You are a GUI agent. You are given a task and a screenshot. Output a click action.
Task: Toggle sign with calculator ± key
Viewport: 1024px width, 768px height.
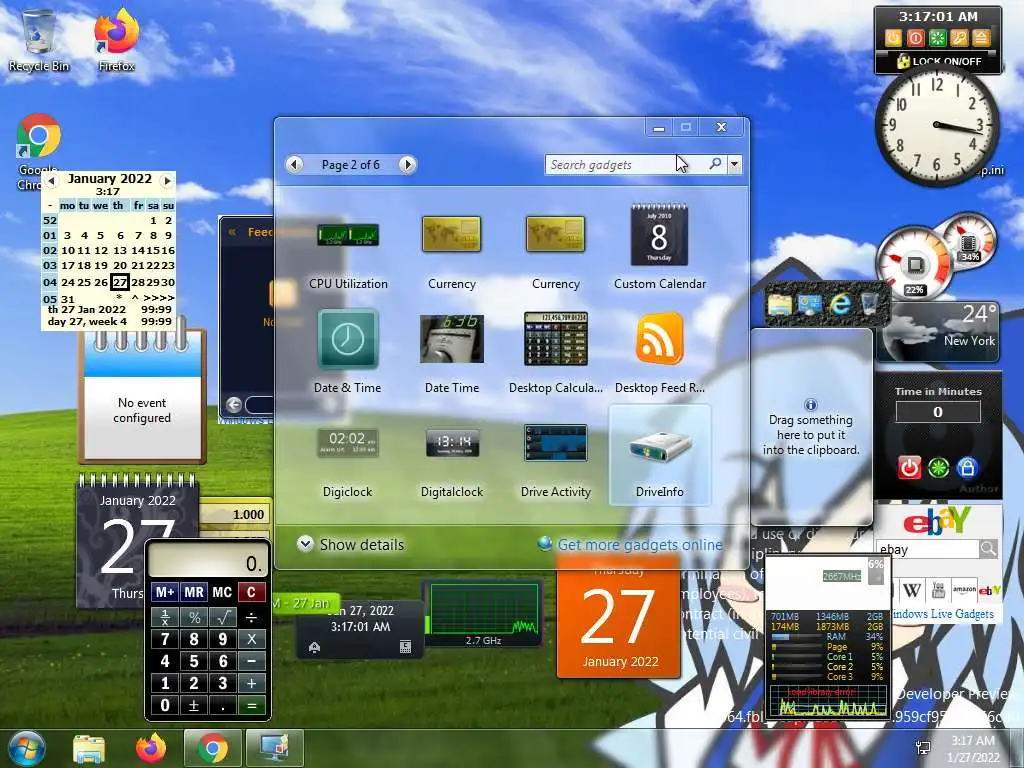point(193,705)
